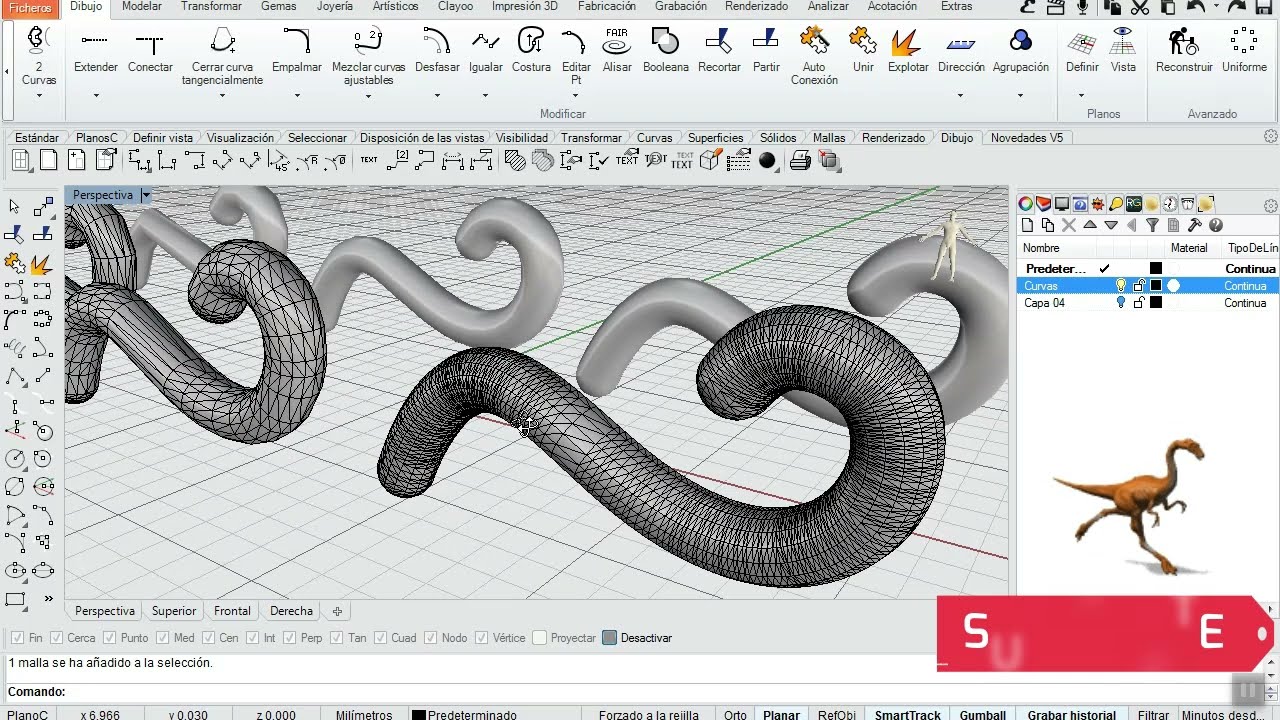The image size is (1280, 720).
Task: Open the Ficheros menu
Action: click(30, 6)
